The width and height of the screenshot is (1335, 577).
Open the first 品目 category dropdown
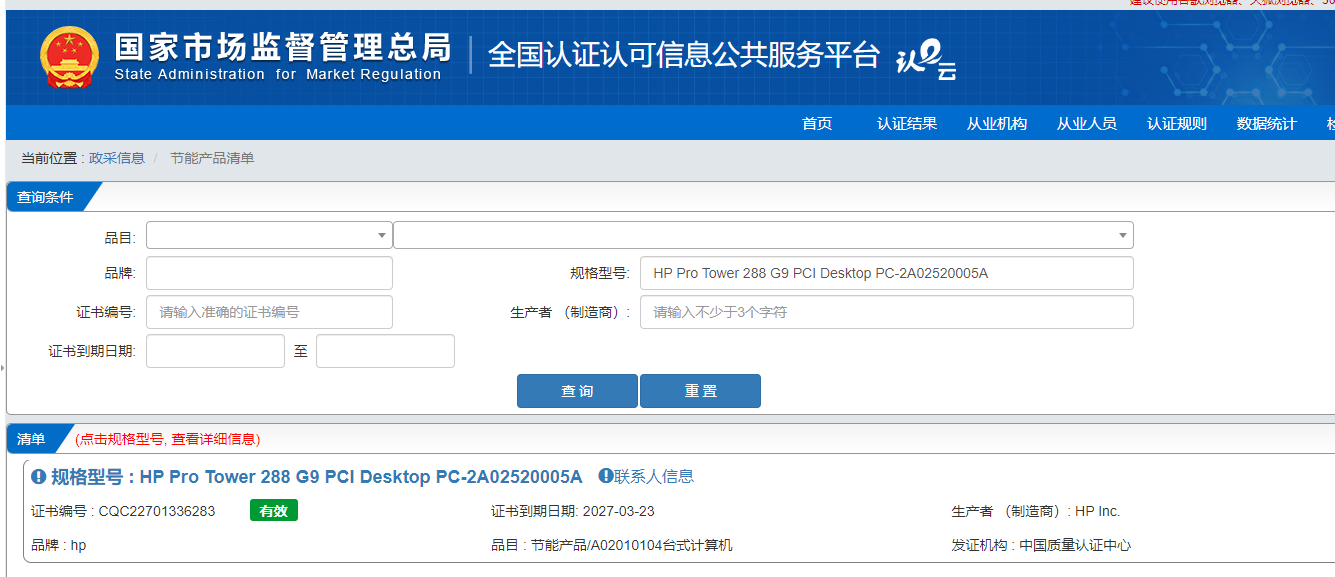pos(269,235)
